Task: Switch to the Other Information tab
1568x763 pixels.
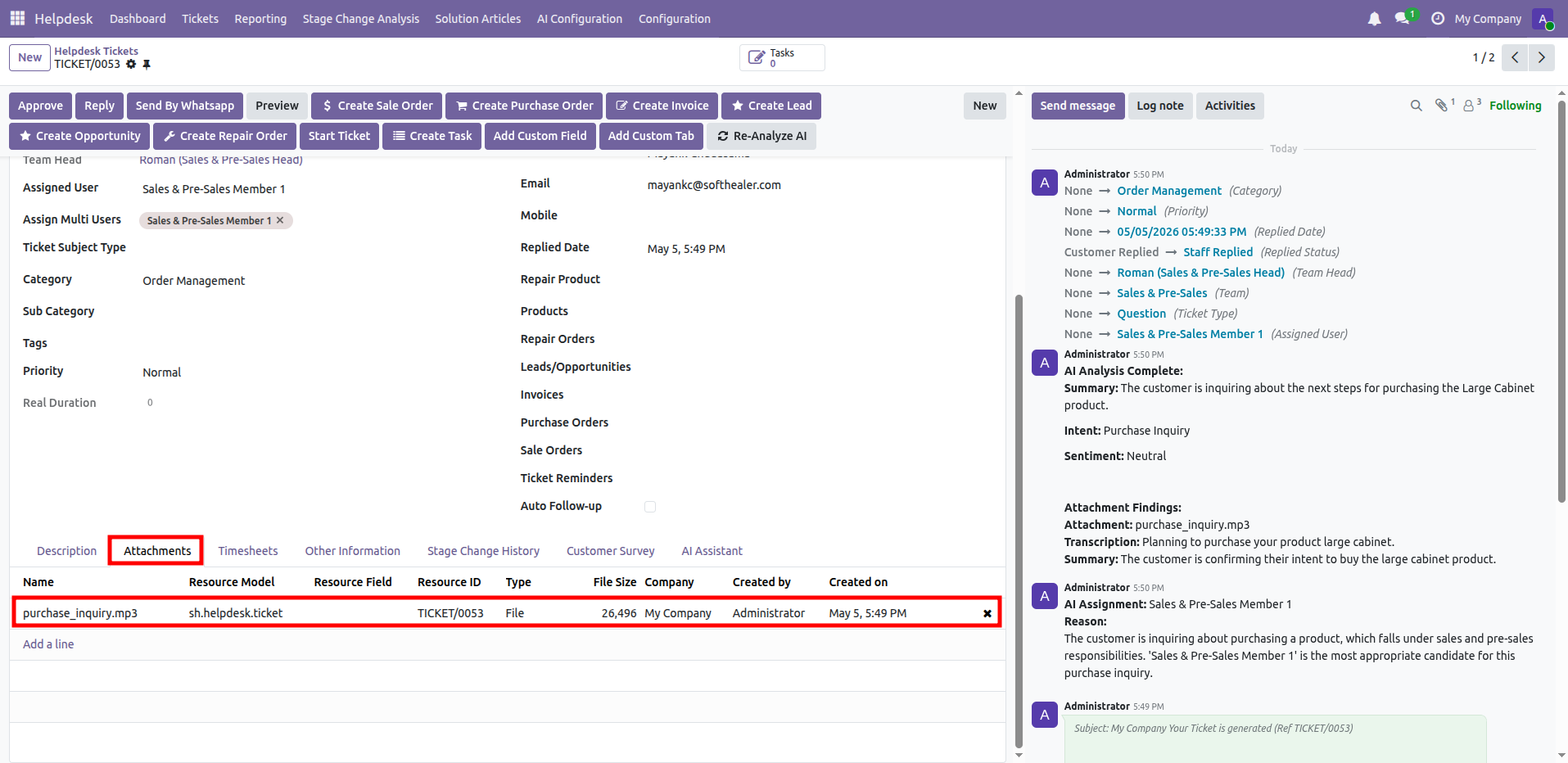Action: (352, 551)
